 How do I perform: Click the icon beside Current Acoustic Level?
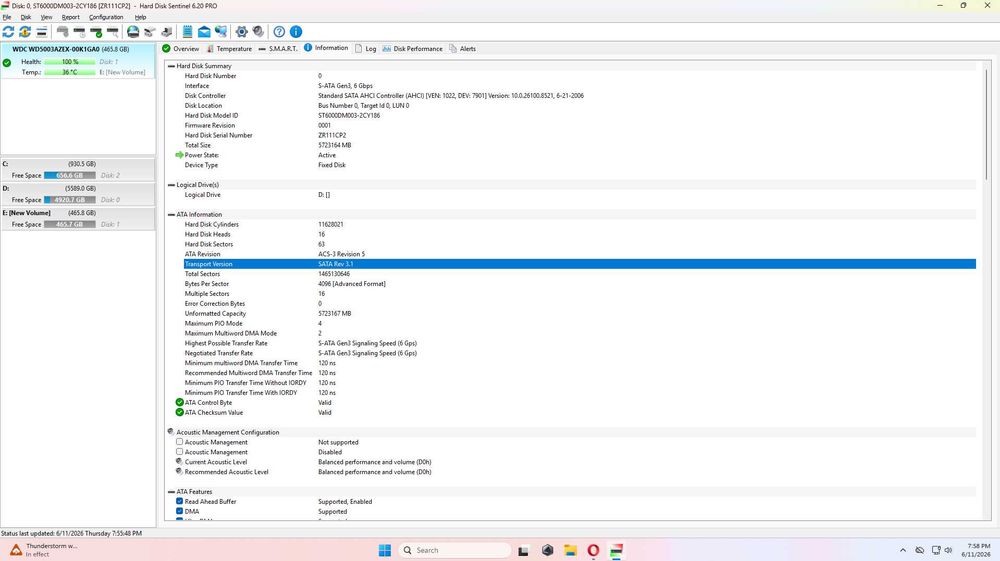click(179, 462)
